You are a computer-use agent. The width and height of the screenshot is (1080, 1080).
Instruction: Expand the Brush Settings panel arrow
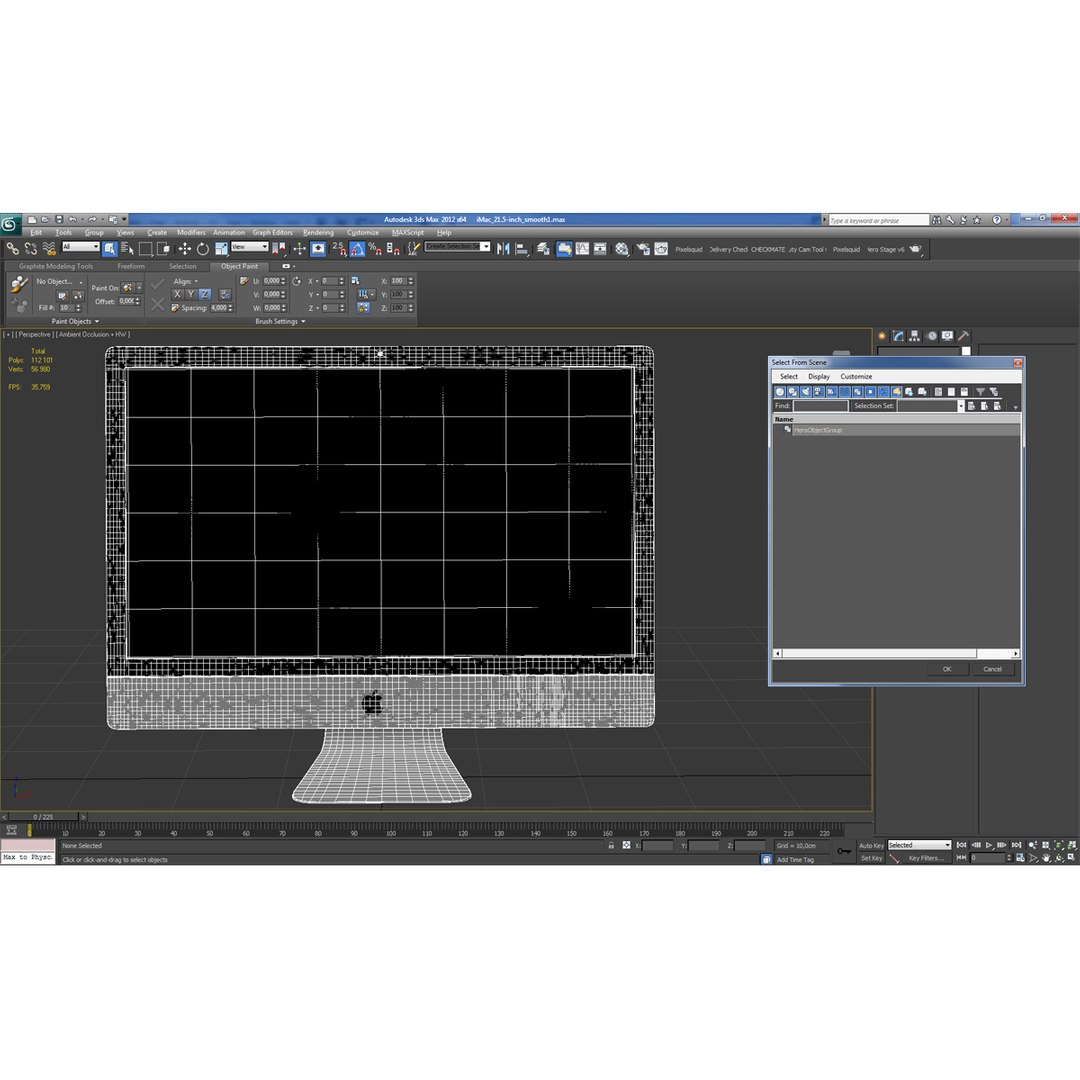pyautogui.click(x=303, y=322)
